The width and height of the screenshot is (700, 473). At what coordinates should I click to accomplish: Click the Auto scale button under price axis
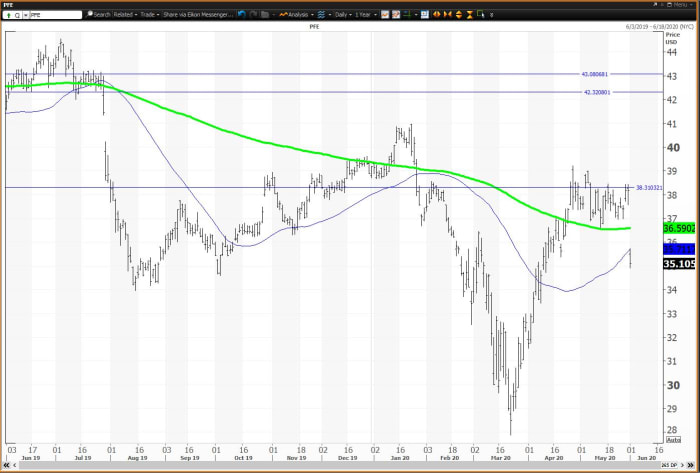(673, 440)
